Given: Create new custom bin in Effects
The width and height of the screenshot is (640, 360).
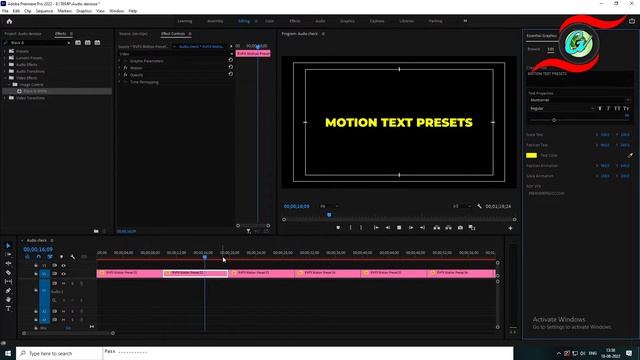Looking at the screenshot, I should [96, 231].
